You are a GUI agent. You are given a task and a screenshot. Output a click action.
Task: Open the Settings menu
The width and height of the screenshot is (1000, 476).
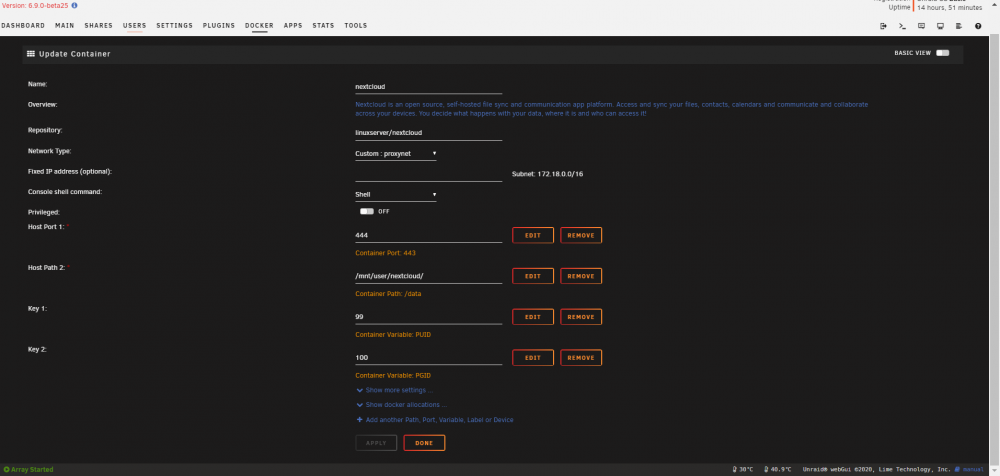174,26
